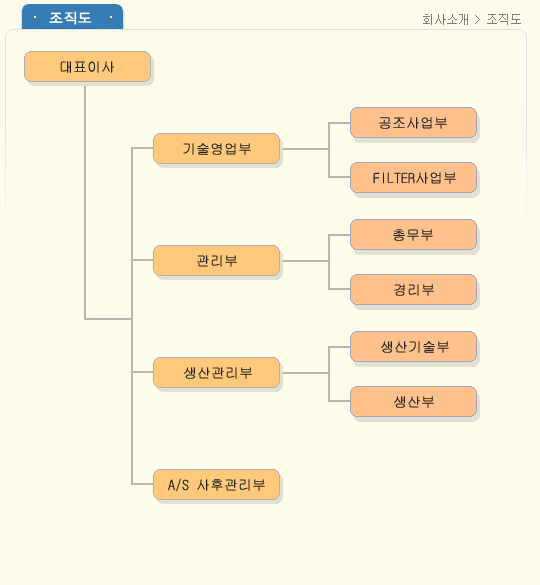Click connector line right of 기술영업부
540x585 pixels.
point(306,149)
